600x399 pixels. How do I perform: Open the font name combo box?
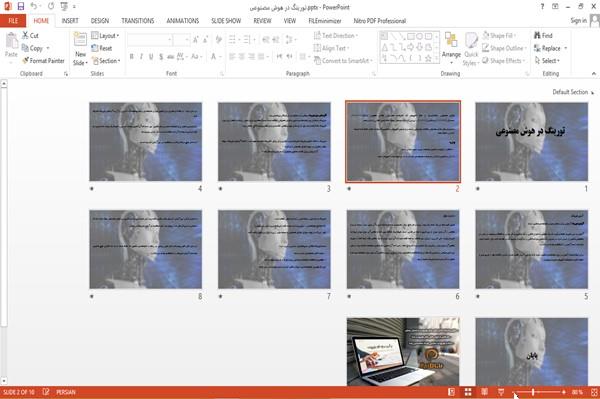pos(150,40)
